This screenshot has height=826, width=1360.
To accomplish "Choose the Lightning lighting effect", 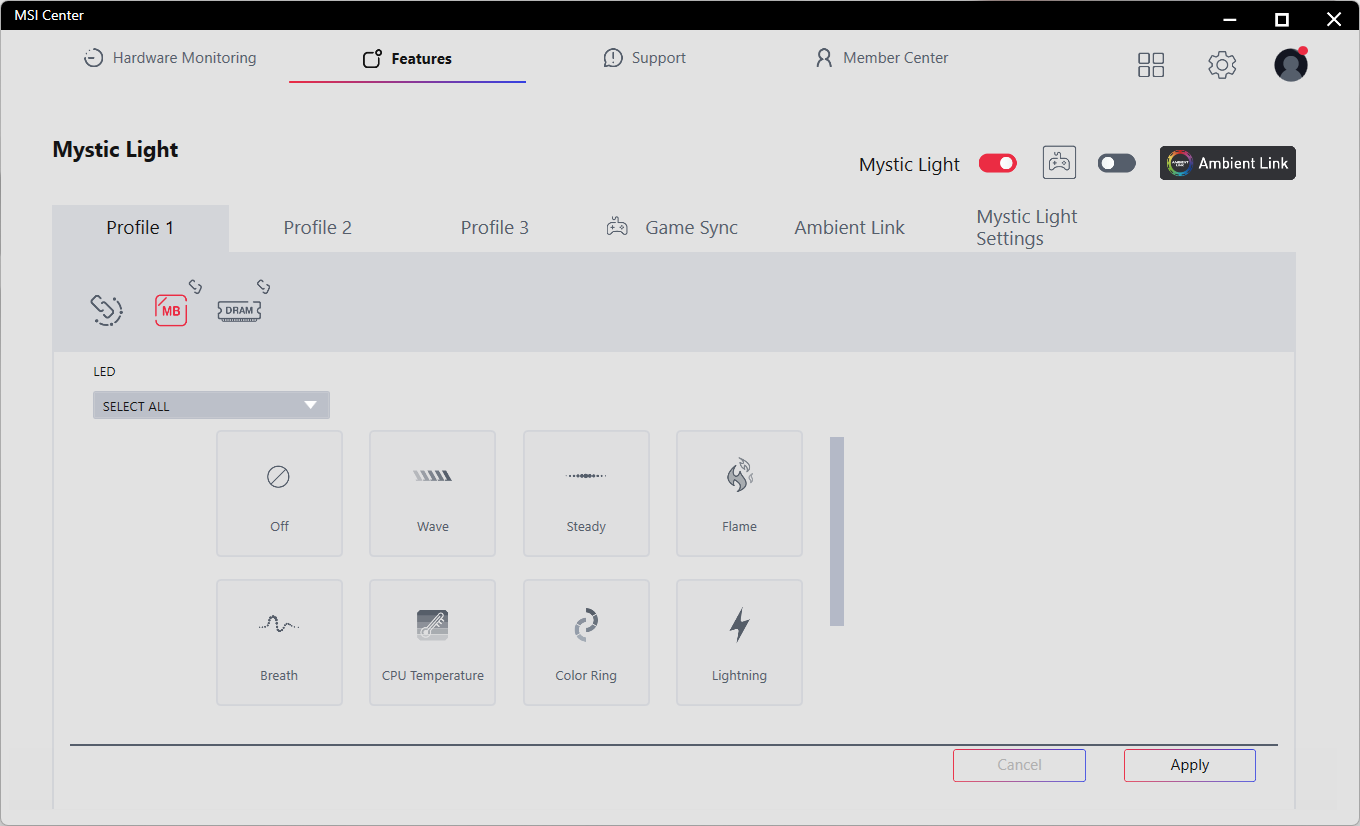I will pos(739,642).
